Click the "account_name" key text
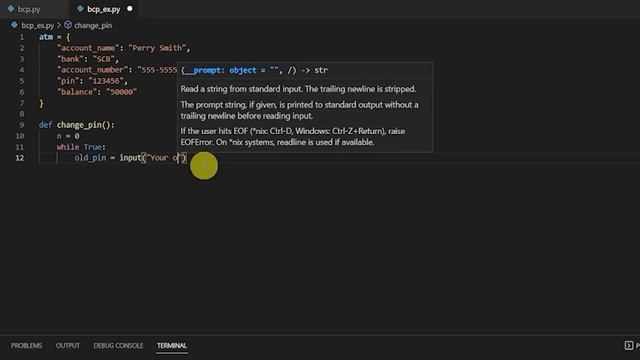Screen dimensions: 640x360 coord(89,48)
